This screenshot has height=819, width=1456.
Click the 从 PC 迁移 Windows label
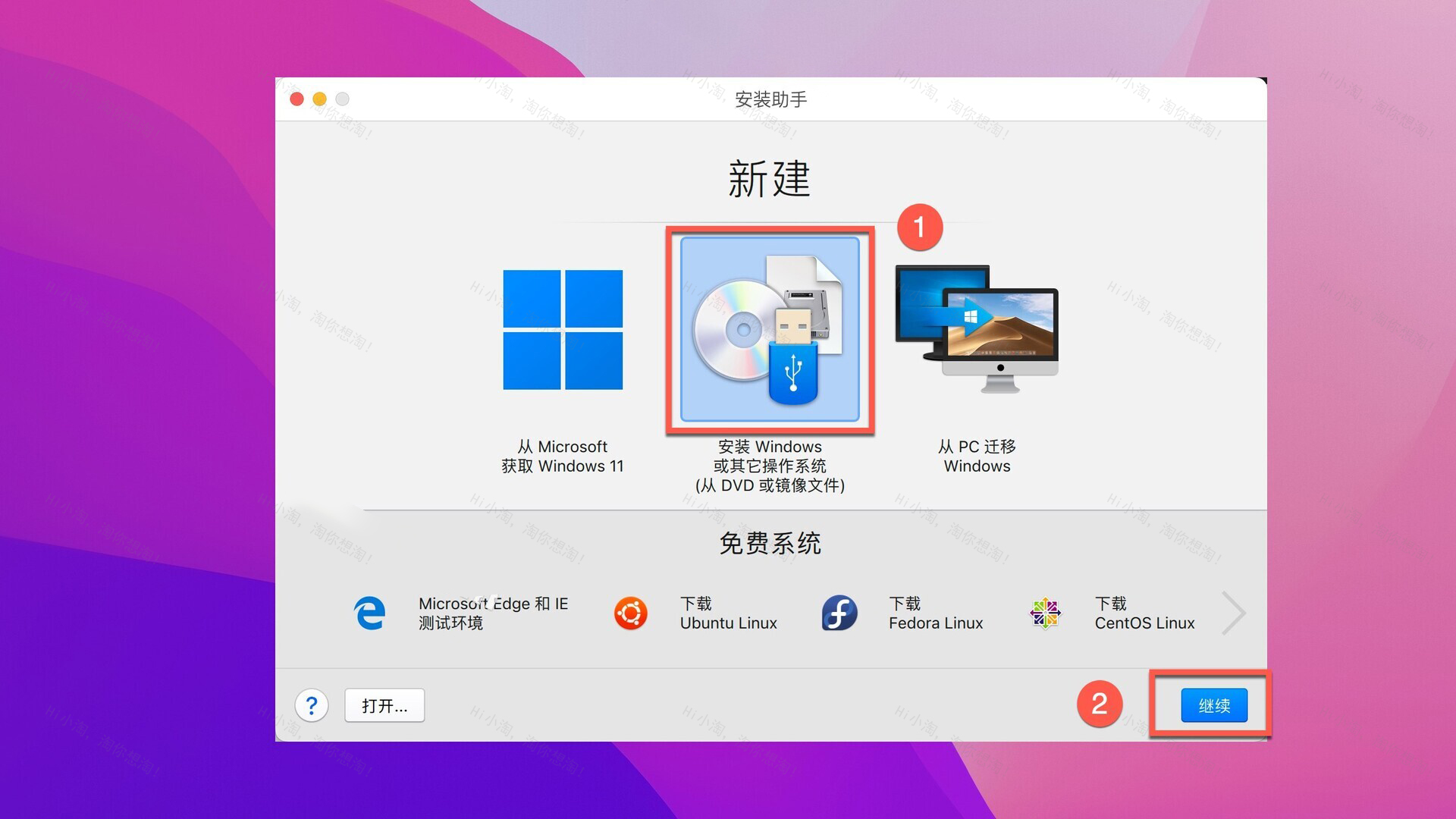coord(977,457)
